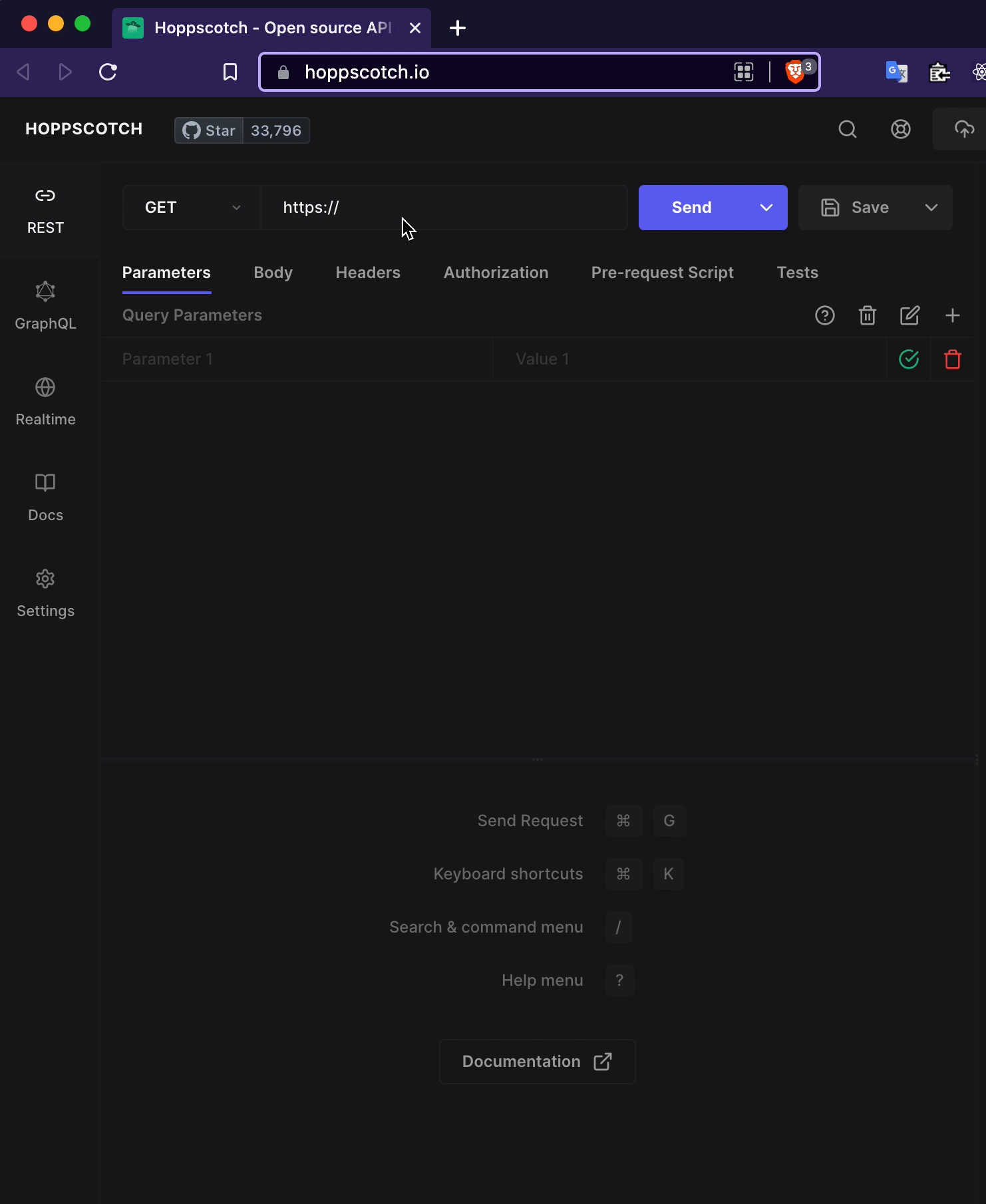The height and width of the screenshot is (1204, 986).
Task: Click the grid icon in address bar
Action: (x=744, y=72)
